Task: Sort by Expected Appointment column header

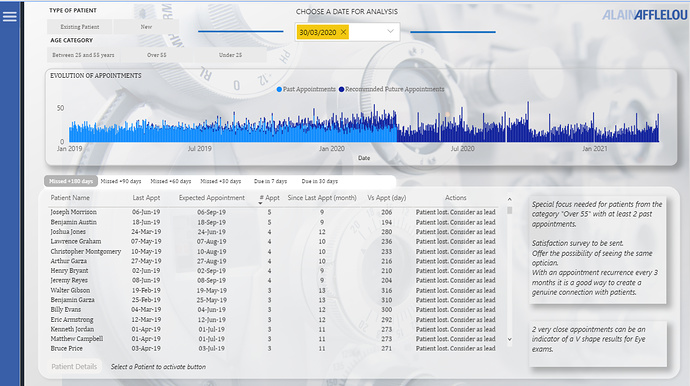Action: coord(212,198)
